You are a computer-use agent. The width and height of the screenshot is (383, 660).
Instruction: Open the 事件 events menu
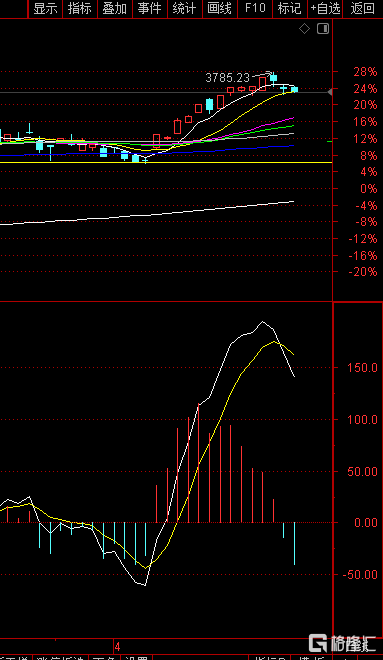tap(150, 8)
